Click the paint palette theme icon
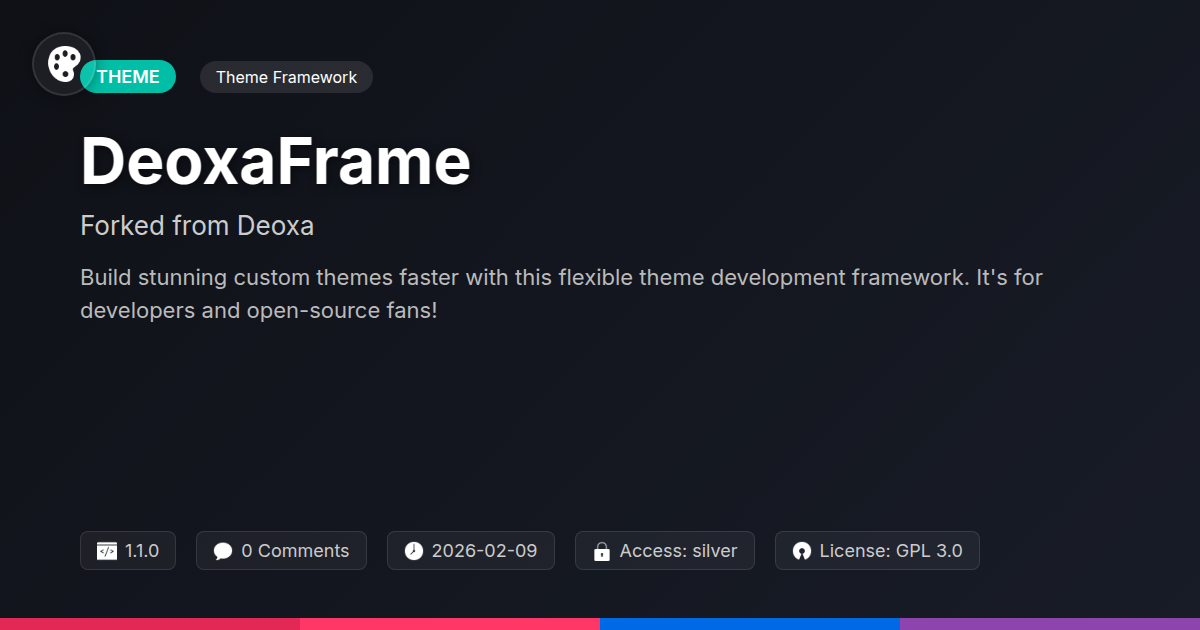1200x630 pixels. pyautogui.click(x=64, y=64)
